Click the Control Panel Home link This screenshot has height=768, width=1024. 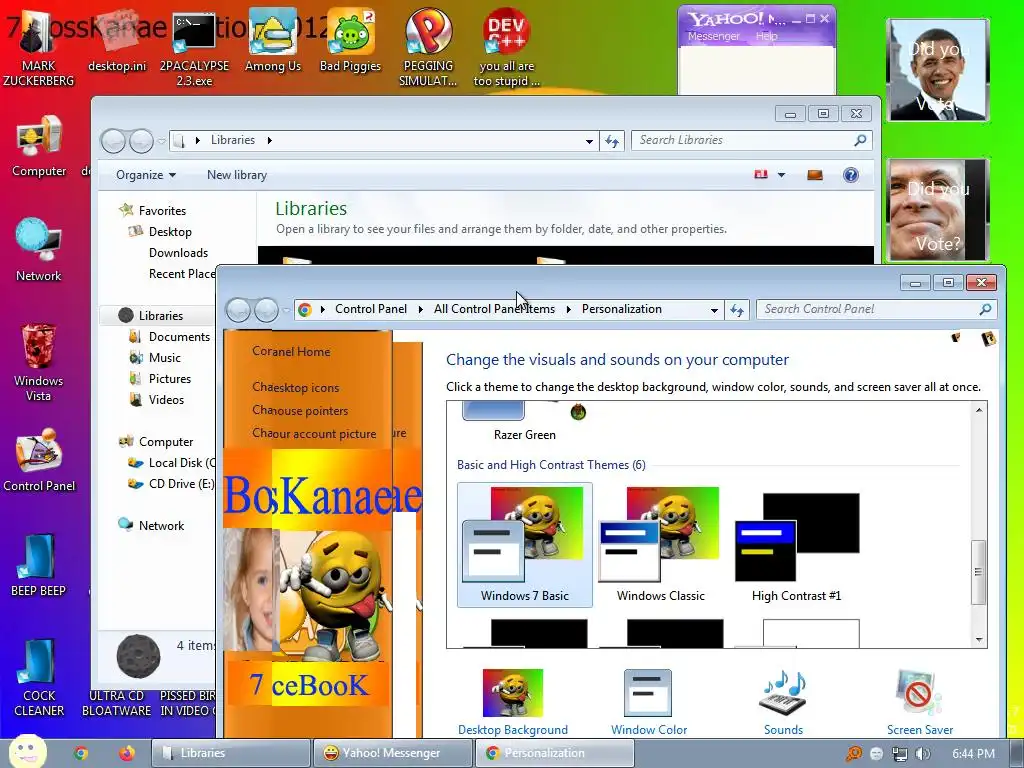(x=291, y=352)
